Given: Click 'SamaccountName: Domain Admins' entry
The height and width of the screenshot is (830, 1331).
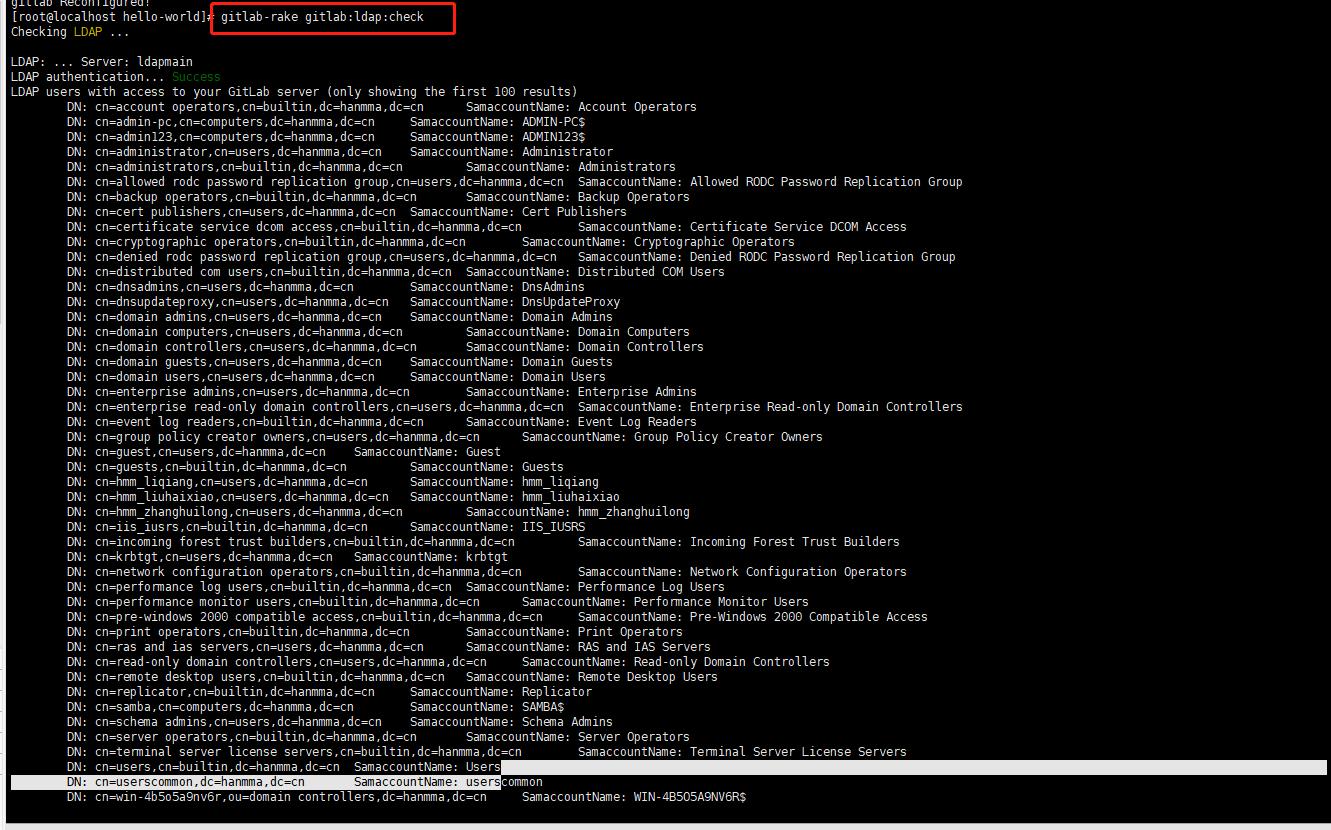Looking at the screenshot, I should [511, 317].
